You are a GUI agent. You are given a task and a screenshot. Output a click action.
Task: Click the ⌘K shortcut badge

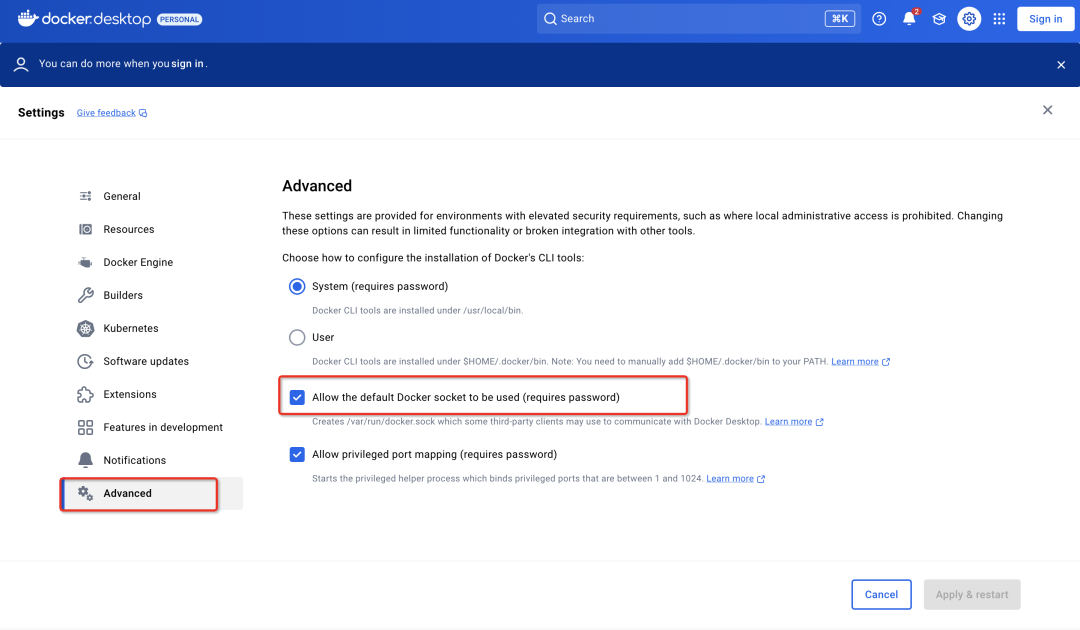click(840, 19)
